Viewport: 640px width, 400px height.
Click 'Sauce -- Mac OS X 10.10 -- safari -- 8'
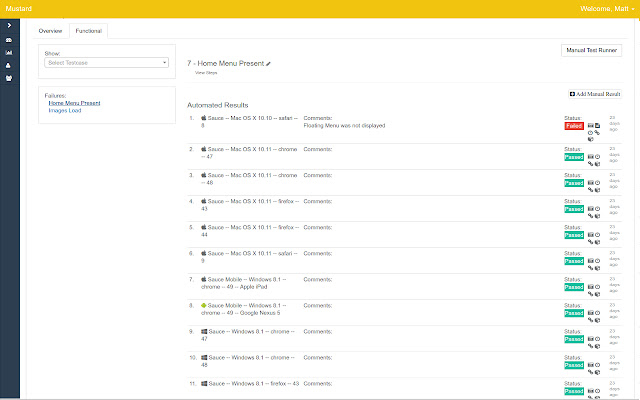249,122
